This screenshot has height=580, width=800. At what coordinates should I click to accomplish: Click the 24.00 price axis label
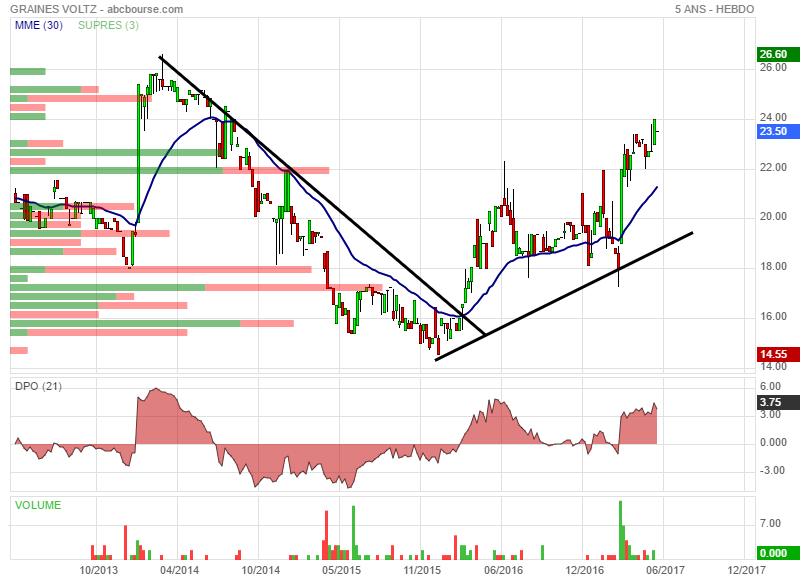[773, 117]
